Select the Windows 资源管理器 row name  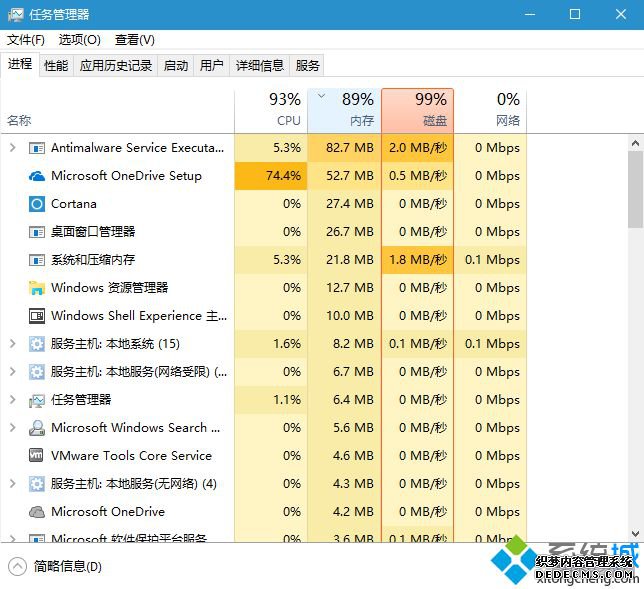(110, 288)
